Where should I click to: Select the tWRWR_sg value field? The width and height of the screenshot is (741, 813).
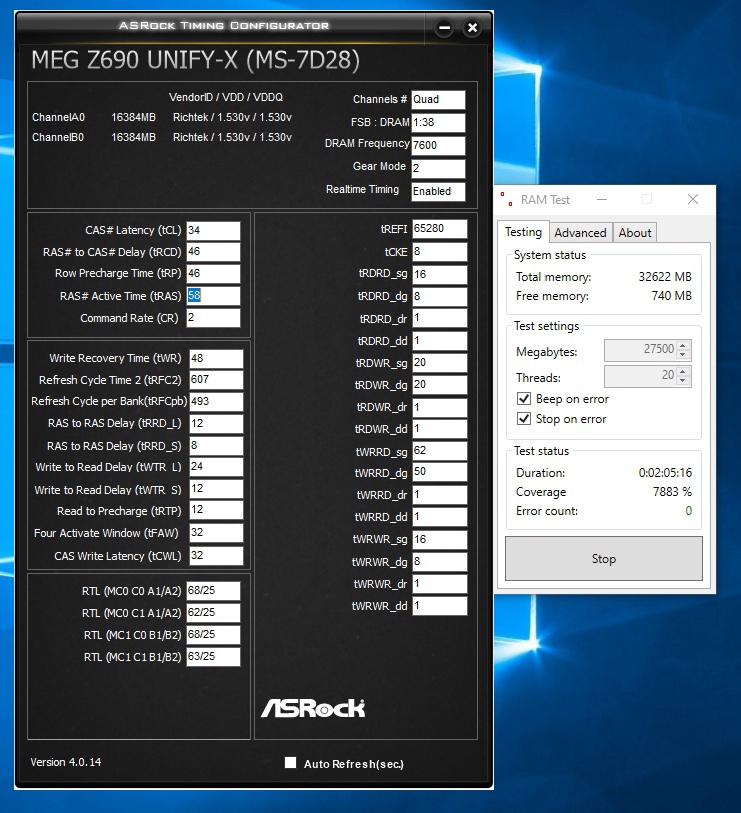coord(440,540)
